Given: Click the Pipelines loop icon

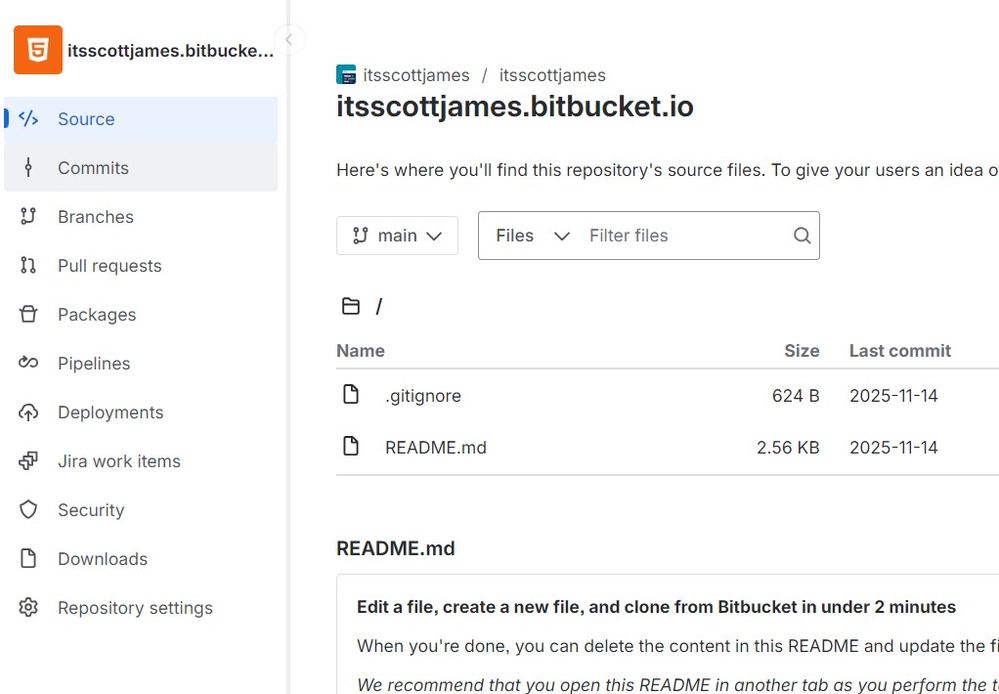Looking at the screenshot, I should (x=28, y=363).
